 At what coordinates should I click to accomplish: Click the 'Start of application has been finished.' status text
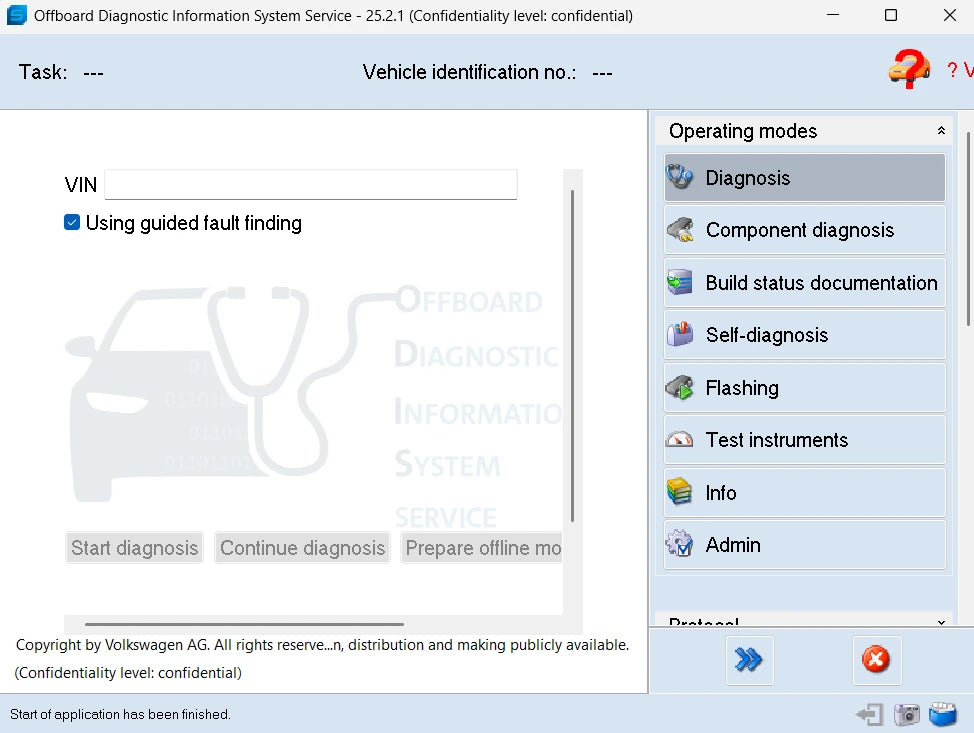tap(121, 714)
